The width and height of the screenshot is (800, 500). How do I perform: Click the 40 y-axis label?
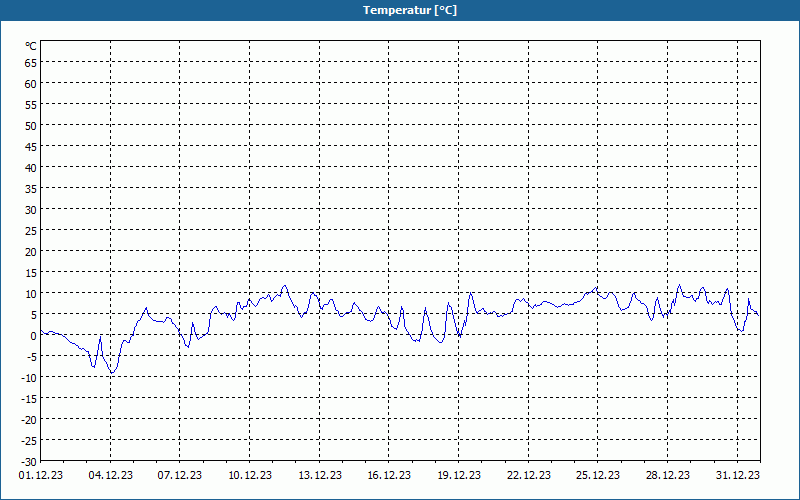coord(31,168)
